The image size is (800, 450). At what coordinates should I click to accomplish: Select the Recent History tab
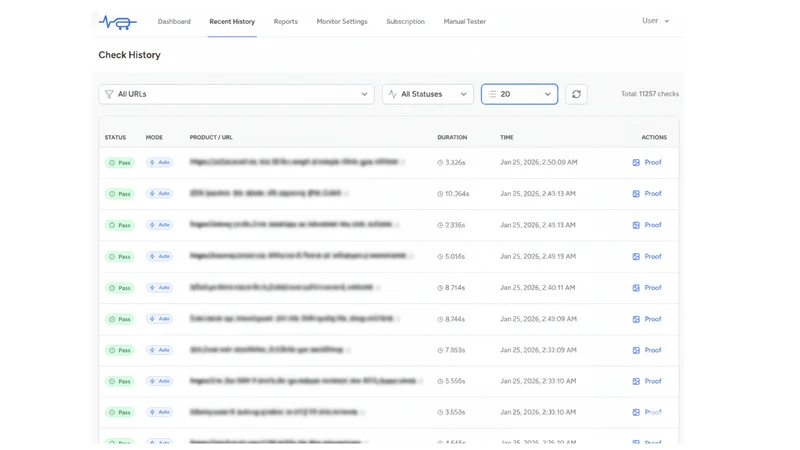(x=232, y=21)
